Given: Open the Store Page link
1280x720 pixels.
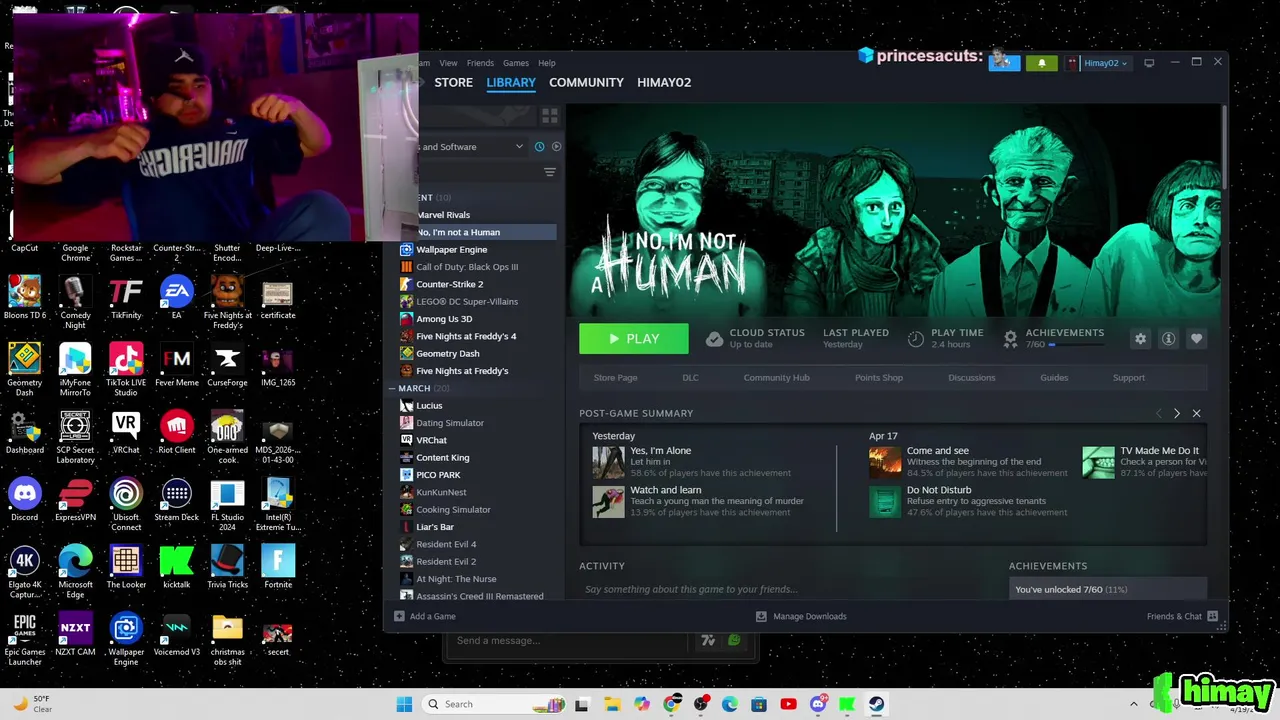Looking at the screenshot, I should pos(615,378).
